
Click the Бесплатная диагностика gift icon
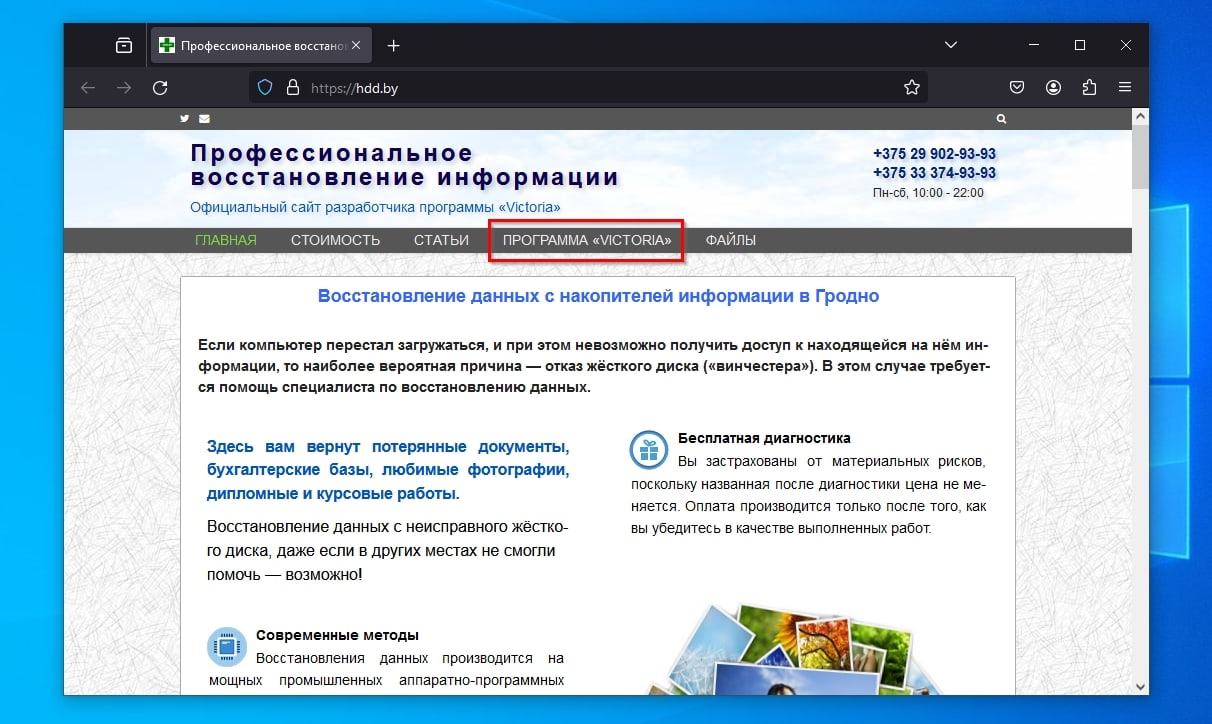pyautogui.click(x=649, y=450)
